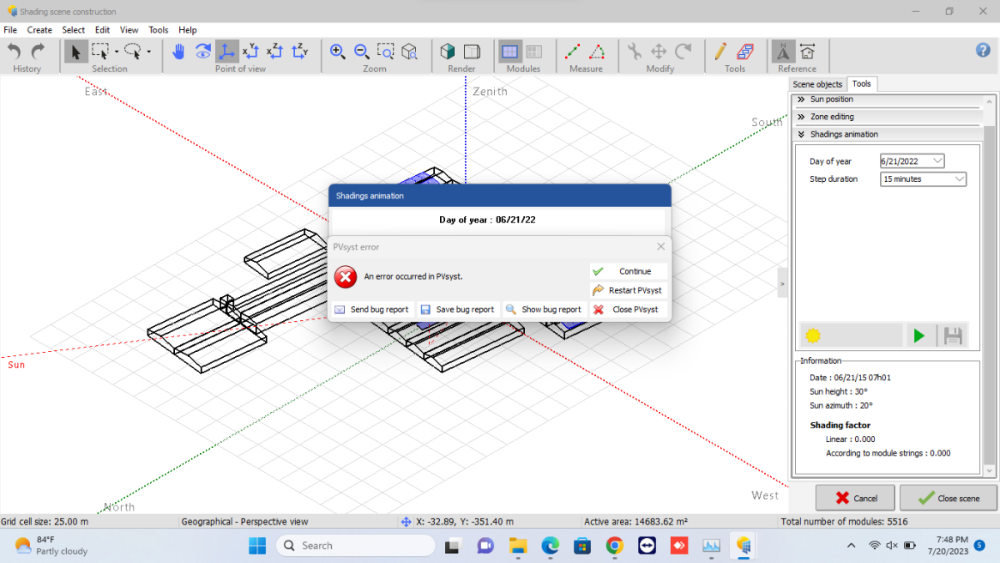Open the Edit menu
The height and width of the screenshot is (563, 1000).
(x=102, y=30)
